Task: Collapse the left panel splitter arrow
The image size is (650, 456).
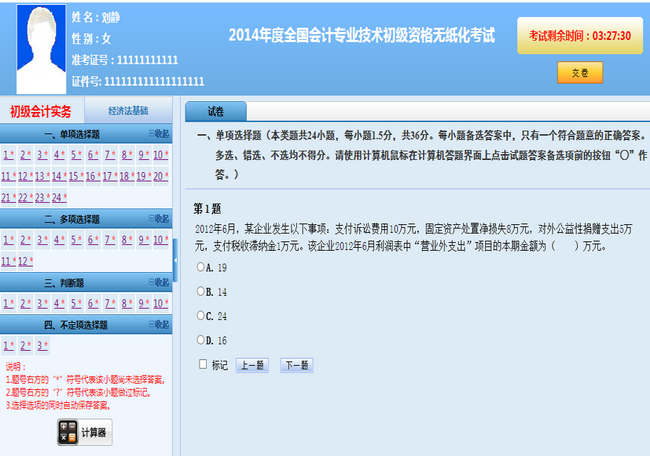Action: 176,260
